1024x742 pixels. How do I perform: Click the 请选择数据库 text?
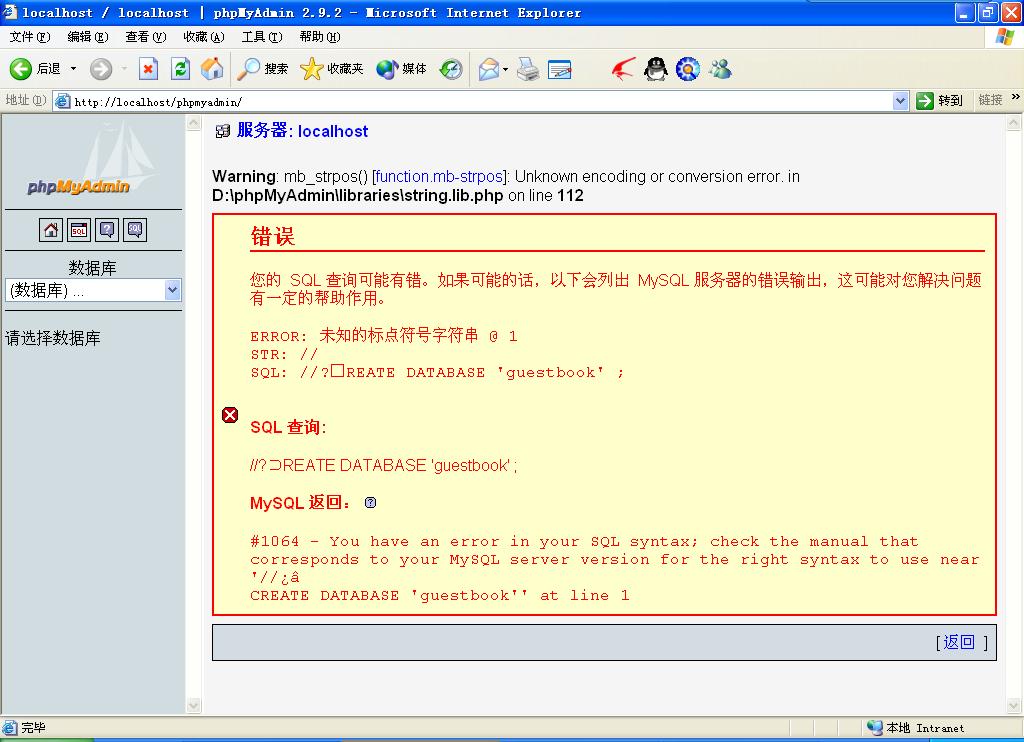tap(53, 338)
